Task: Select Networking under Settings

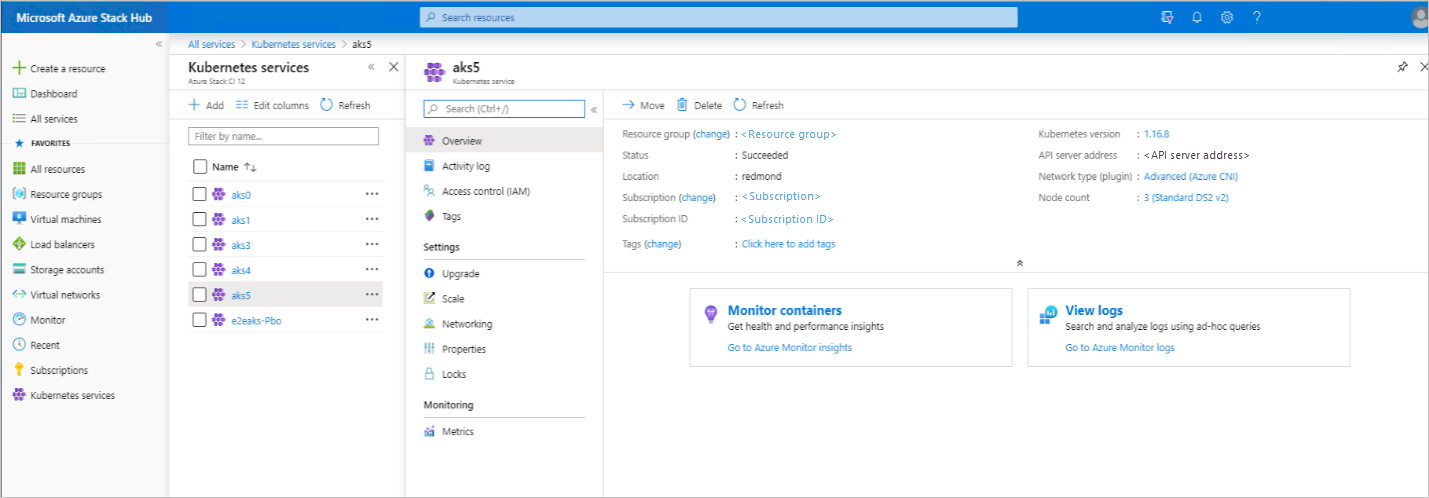Action: tap(466, 324)
